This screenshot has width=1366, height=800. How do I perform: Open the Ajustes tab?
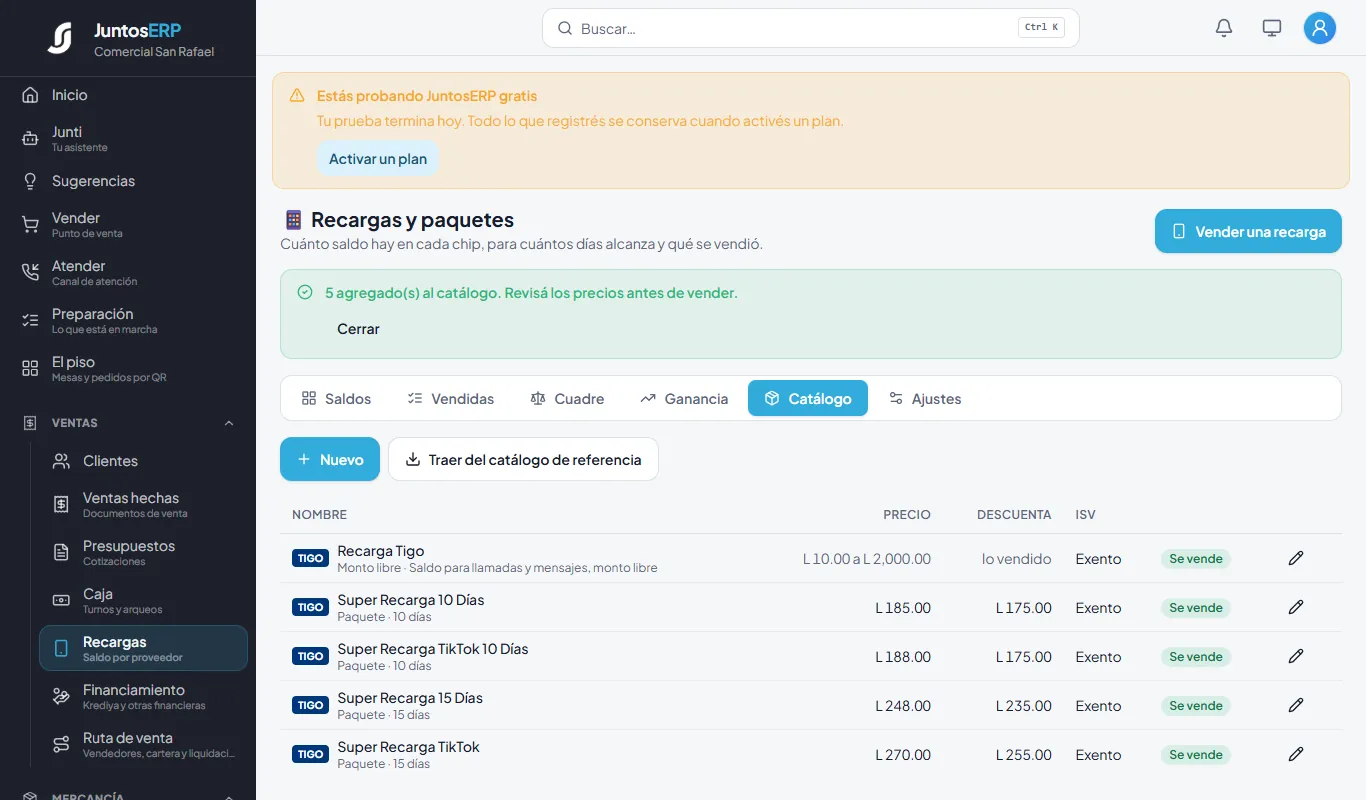pos(925,398)
